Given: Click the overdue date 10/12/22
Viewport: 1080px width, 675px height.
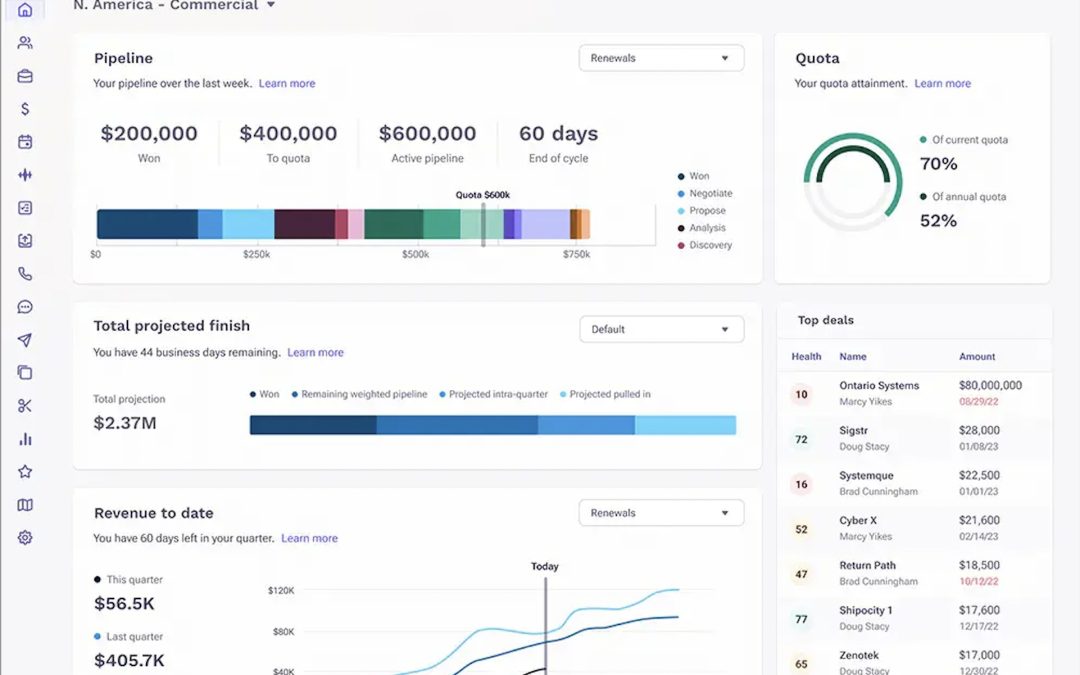Looking at the screenshot, I should (x=979, y=581).
